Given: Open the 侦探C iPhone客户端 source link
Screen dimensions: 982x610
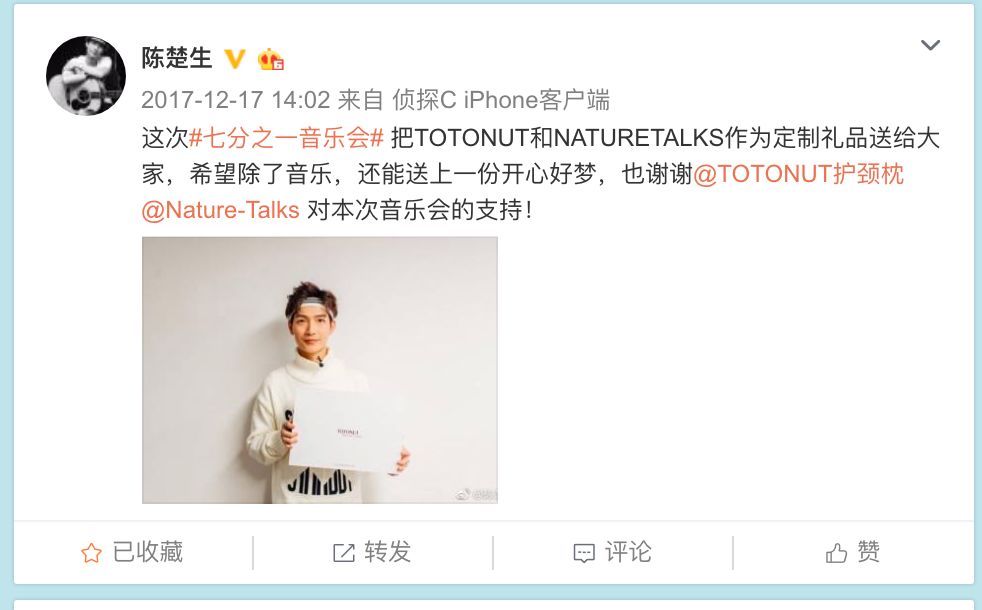Looking at the screenshot, I should point(501,100).
